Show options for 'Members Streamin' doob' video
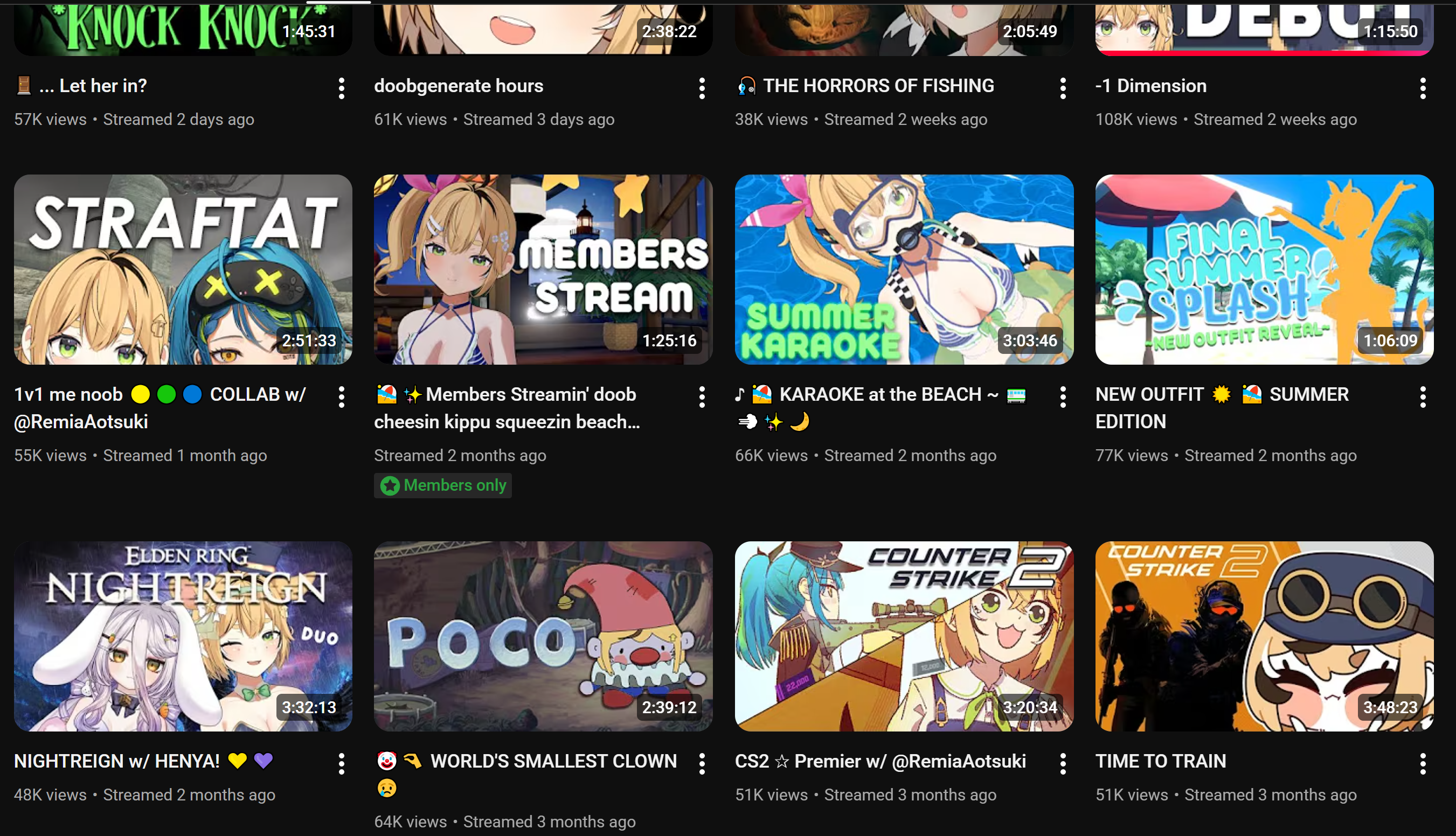This screenshot has height=836, width=1456. pos(702,397)
